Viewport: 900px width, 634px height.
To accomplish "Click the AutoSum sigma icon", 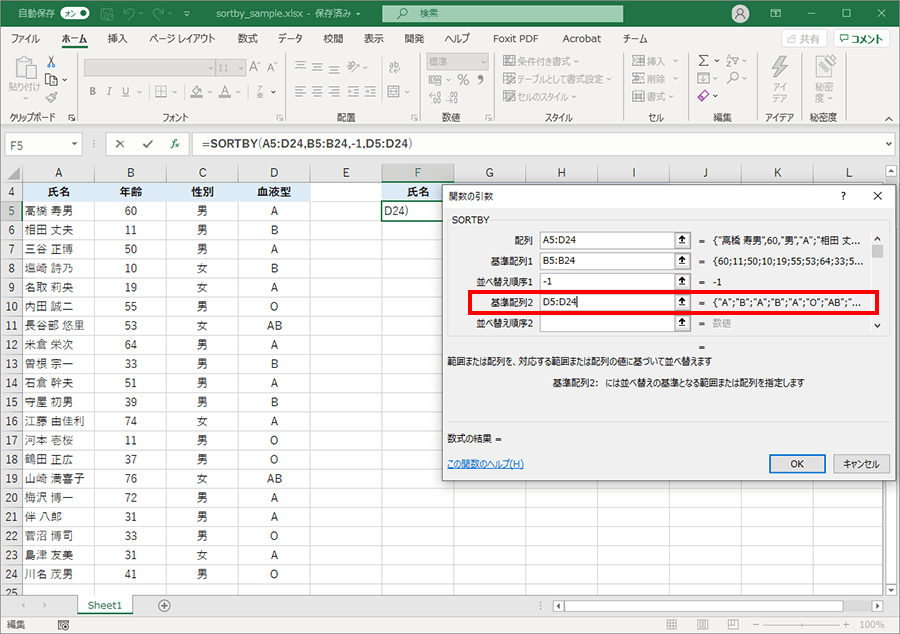I will [x=703, y=60].
